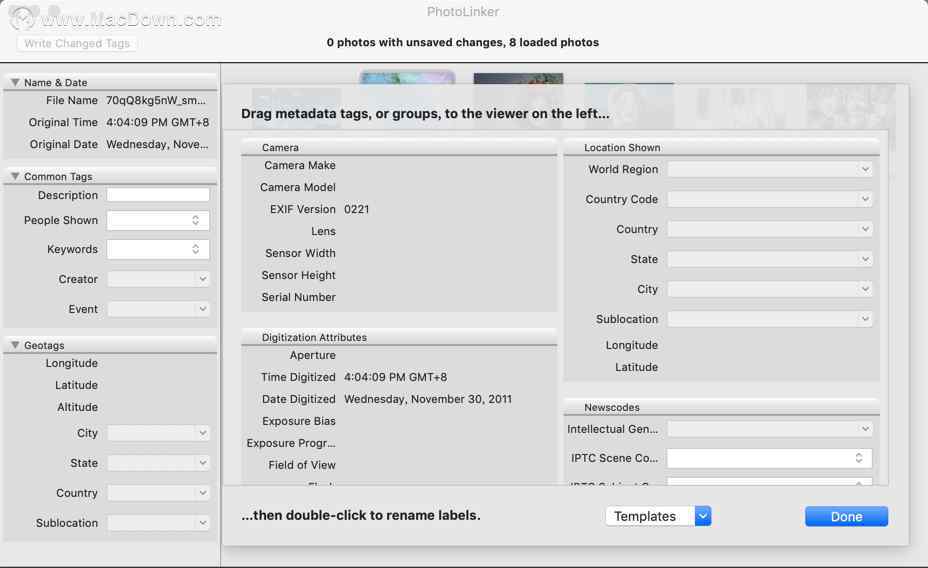
Task: Open the Geotags State dropdown
Action: tap(158, 463)
